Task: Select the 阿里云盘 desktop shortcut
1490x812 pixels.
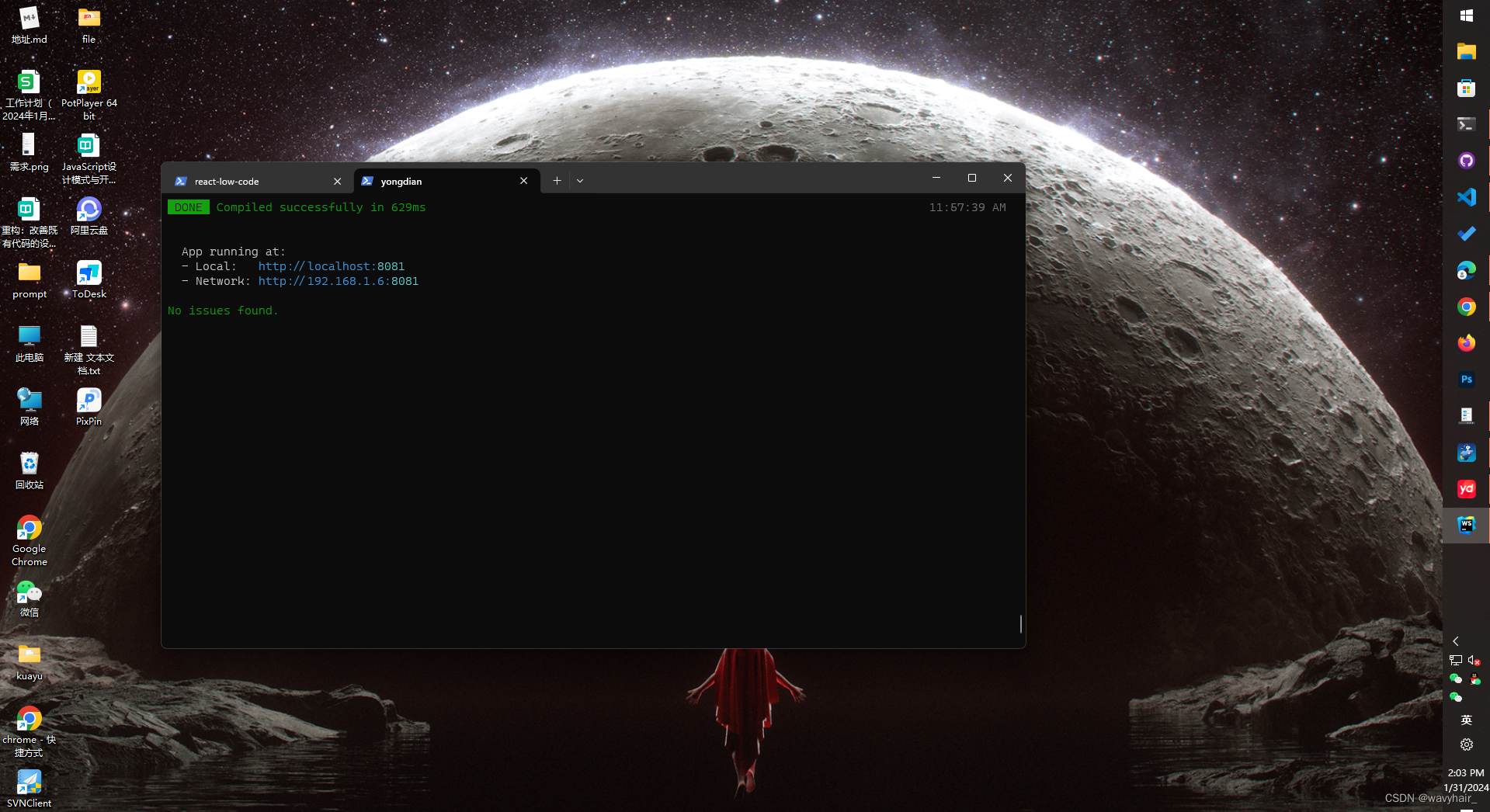Action: tap(89, 216)
